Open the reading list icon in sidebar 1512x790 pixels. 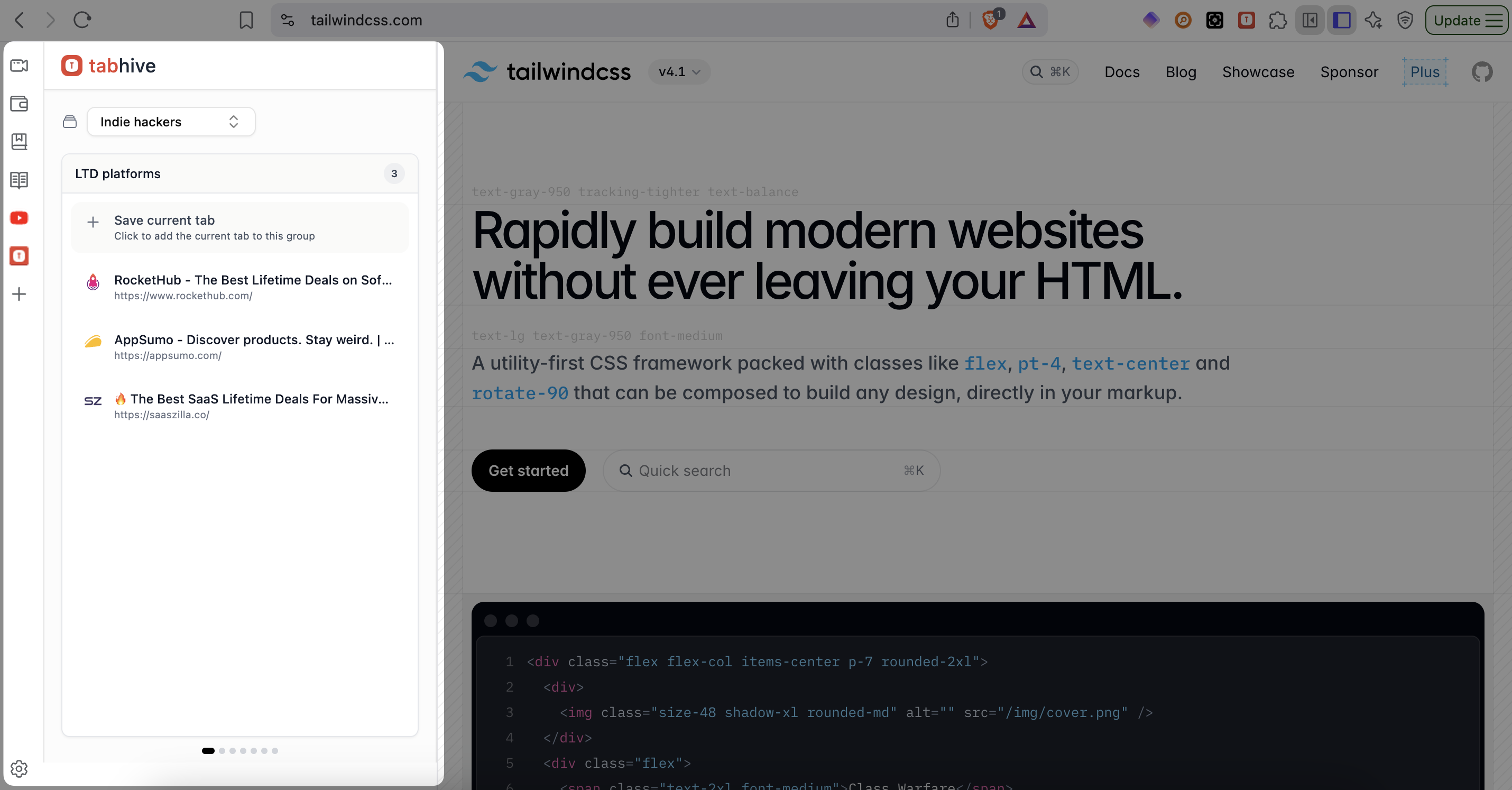pyautogui.click(x=20, y=180)
